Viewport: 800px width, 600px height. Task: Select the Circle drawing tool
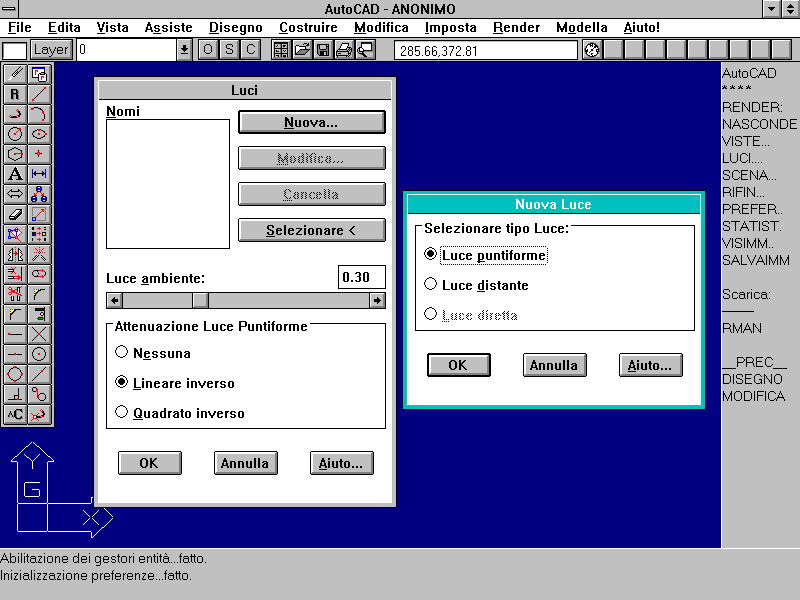[15, 134]
